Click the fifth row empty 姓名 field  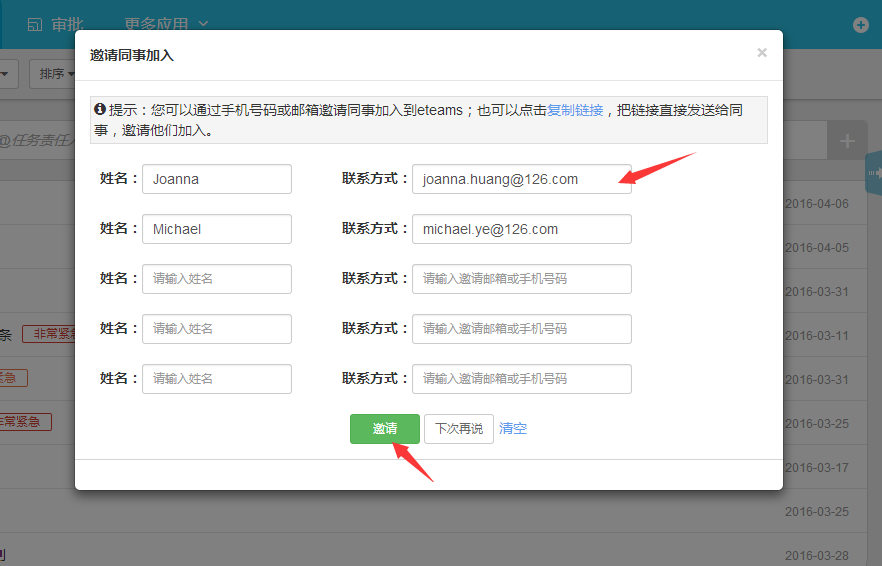pyautogui.click(x=217, y=379)
